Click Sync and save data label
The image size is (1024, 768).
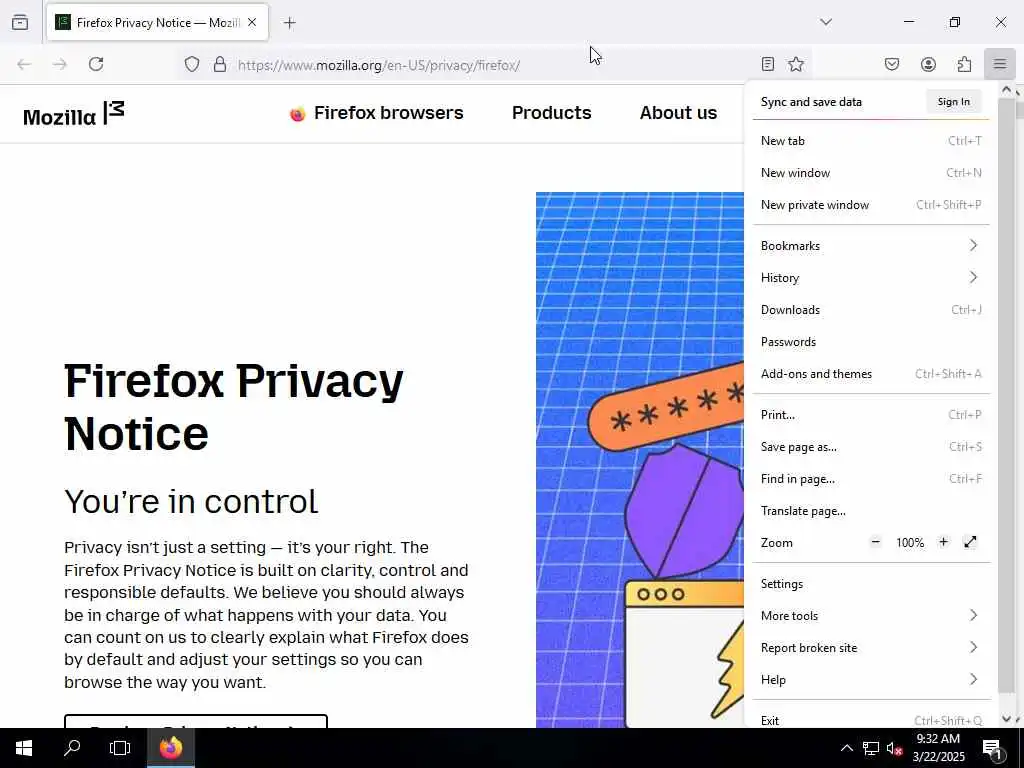pyautogui.click(x=811, y=102)
